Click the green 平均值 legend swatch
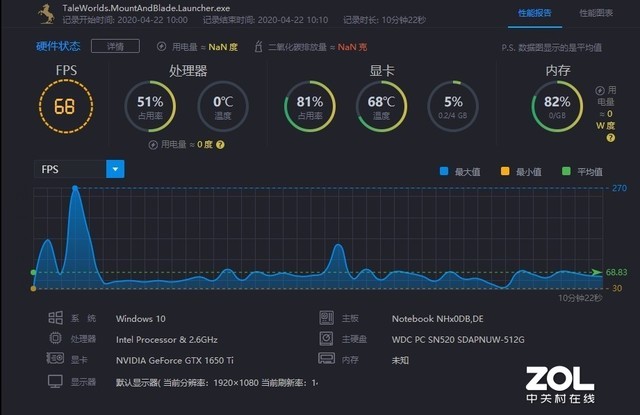Viewport: 640px width, 415px height. click(x=566, y=171)
